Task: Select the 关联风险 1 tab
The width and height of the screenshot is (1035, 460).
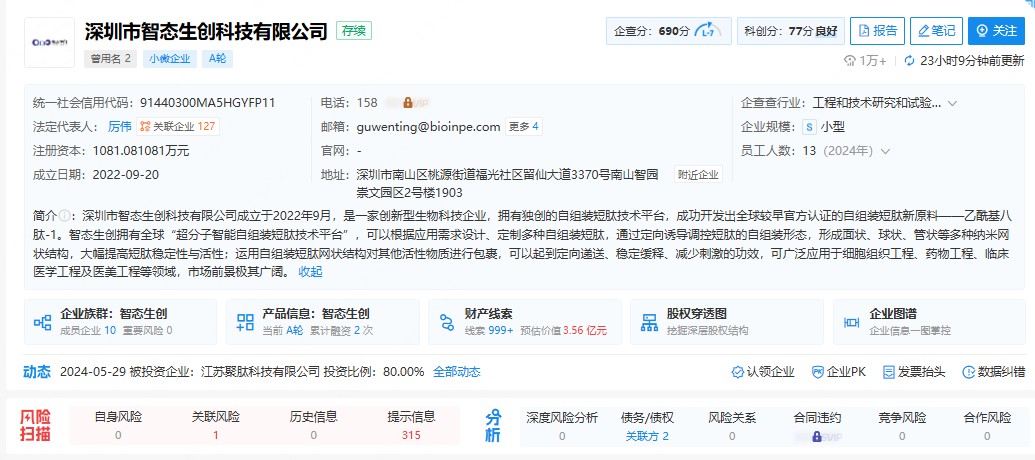Action: [x=216, y=426]
